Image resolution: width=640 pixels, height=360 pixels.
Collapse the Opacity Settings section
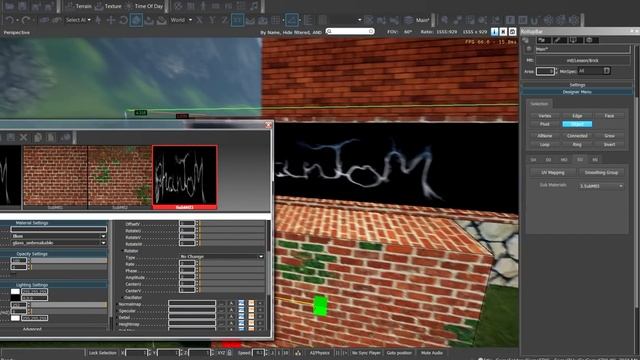[x=53, y=254]
